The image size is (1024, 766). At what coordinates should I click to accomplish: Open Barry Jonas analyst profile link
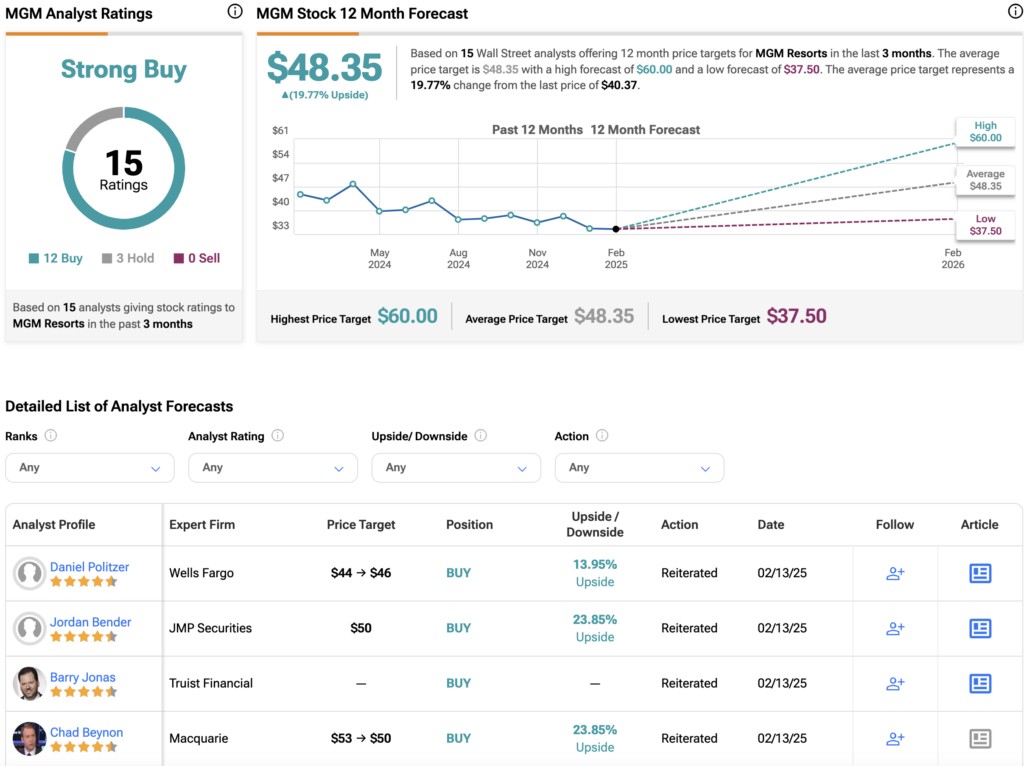click(83, 677)
